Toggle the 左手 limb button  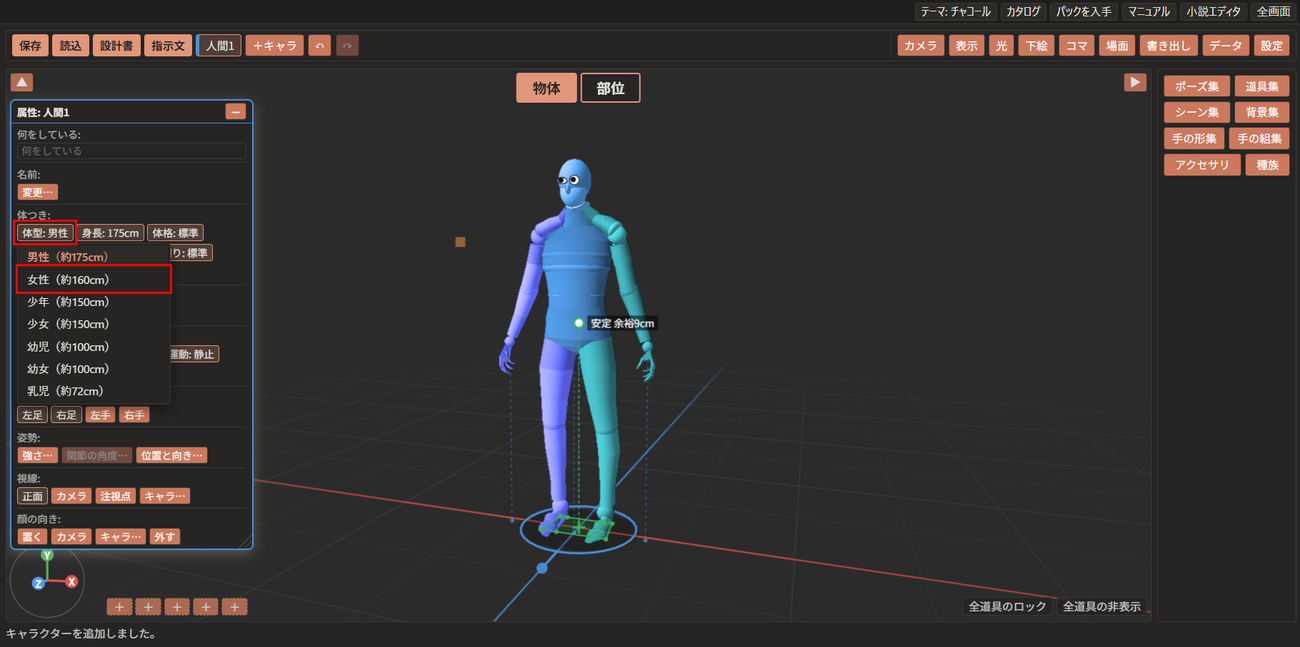100,415
